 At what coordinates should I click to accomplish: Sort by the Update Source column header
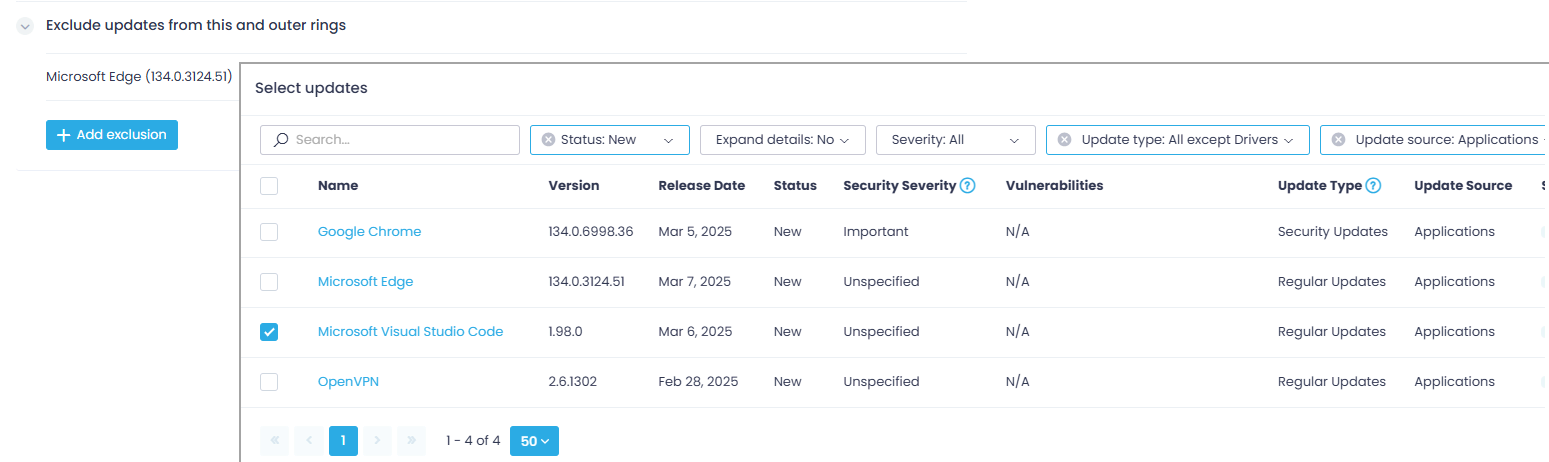[x=1463, y=185]
